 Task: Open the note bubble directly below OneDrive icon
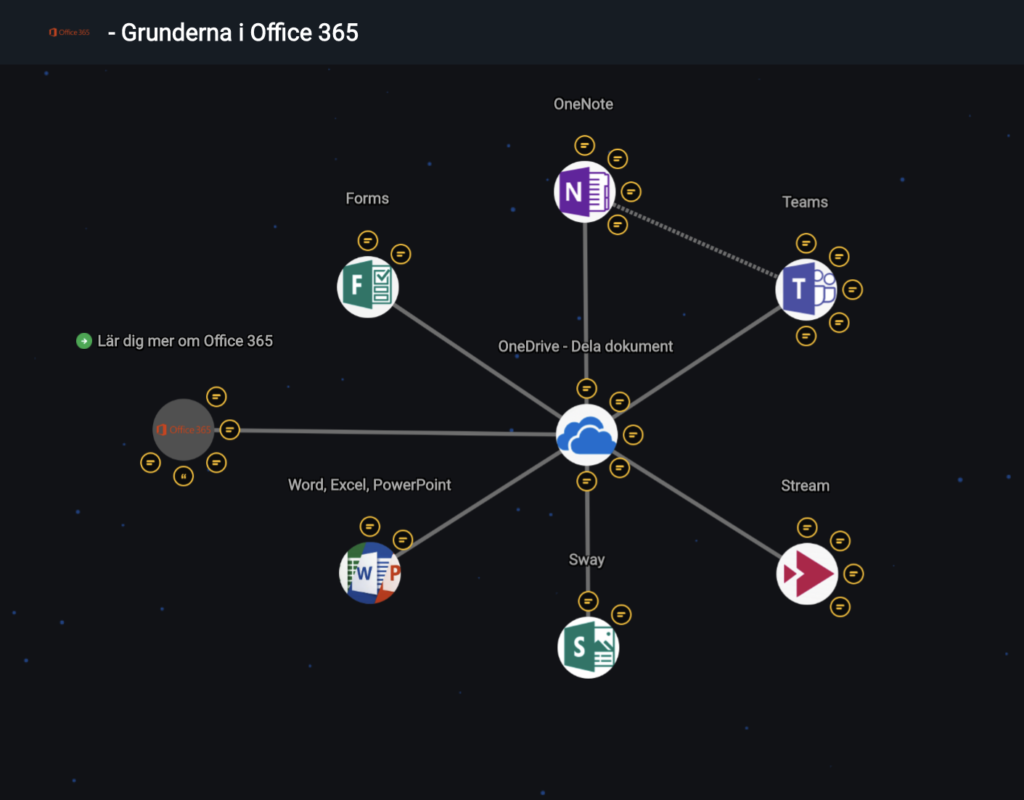tap(586, 481)
